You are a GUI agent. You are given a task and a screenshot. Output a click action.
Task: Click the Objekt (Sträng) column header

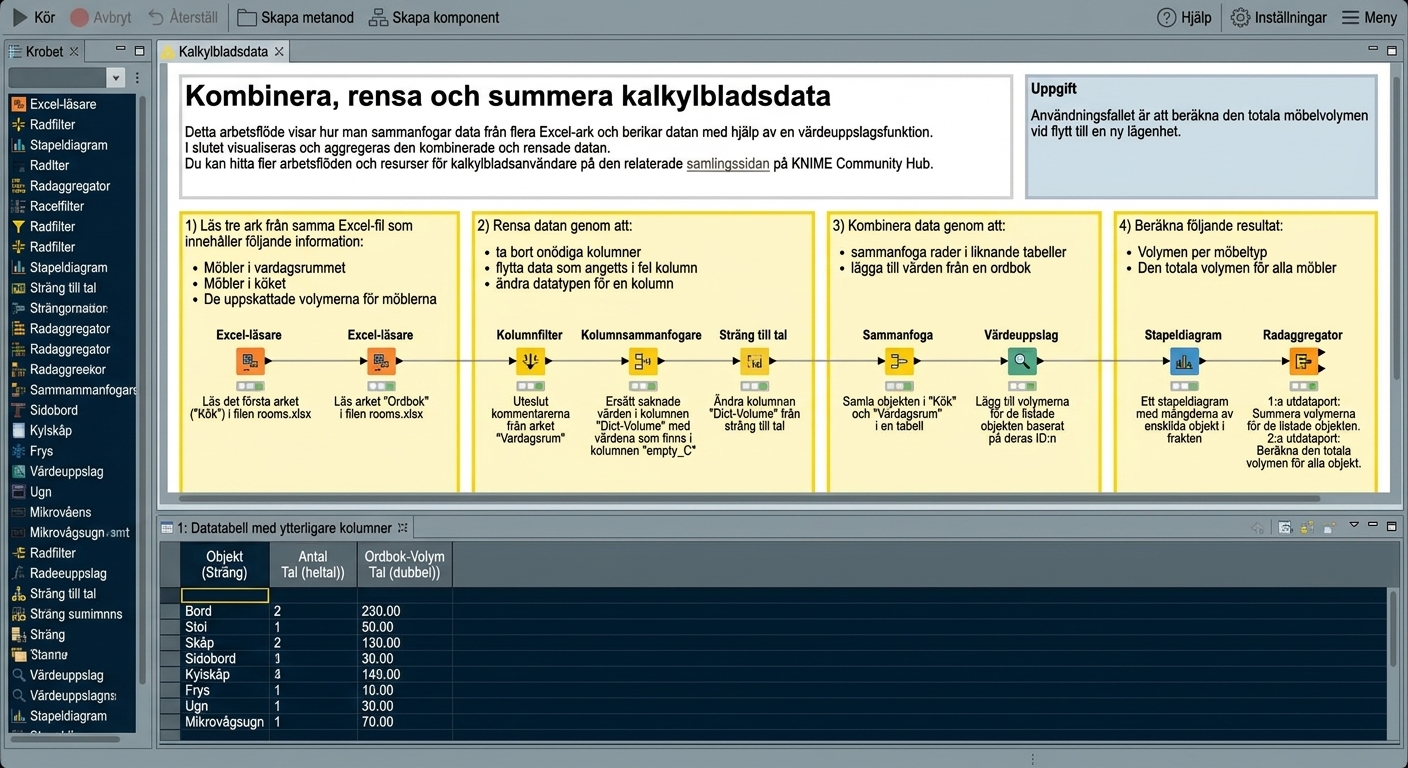[225, 565]
